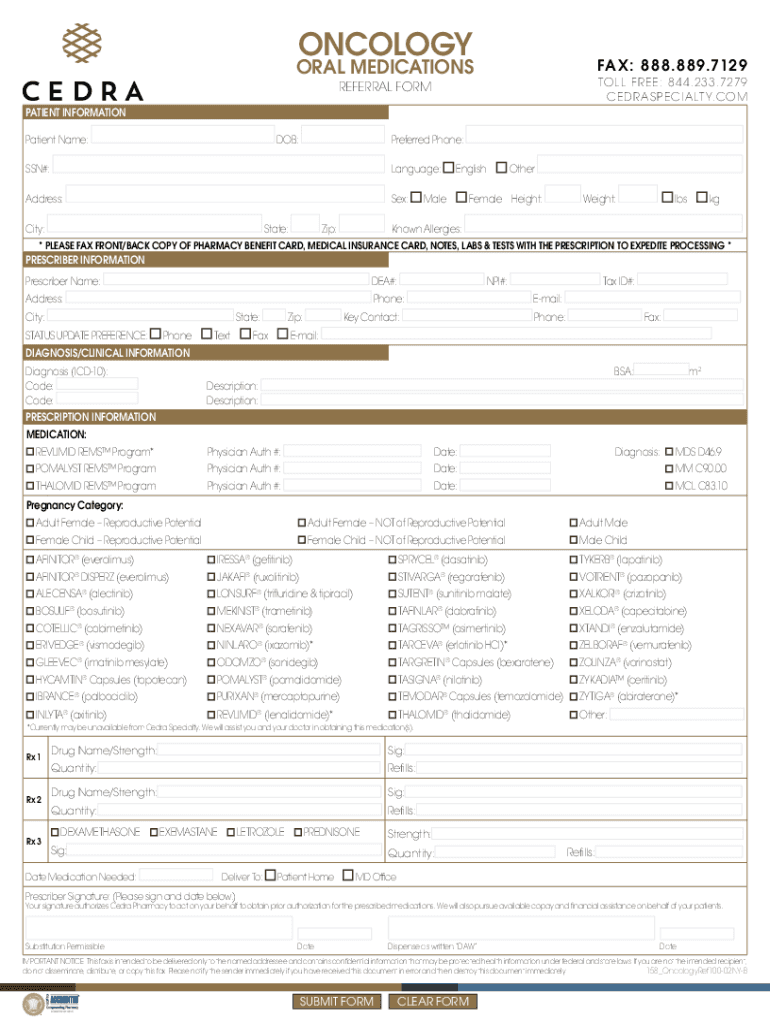Check GLEEVEC (imatinib mesylate) box
The image size is (770, 1024).
(x=30, y=662)
